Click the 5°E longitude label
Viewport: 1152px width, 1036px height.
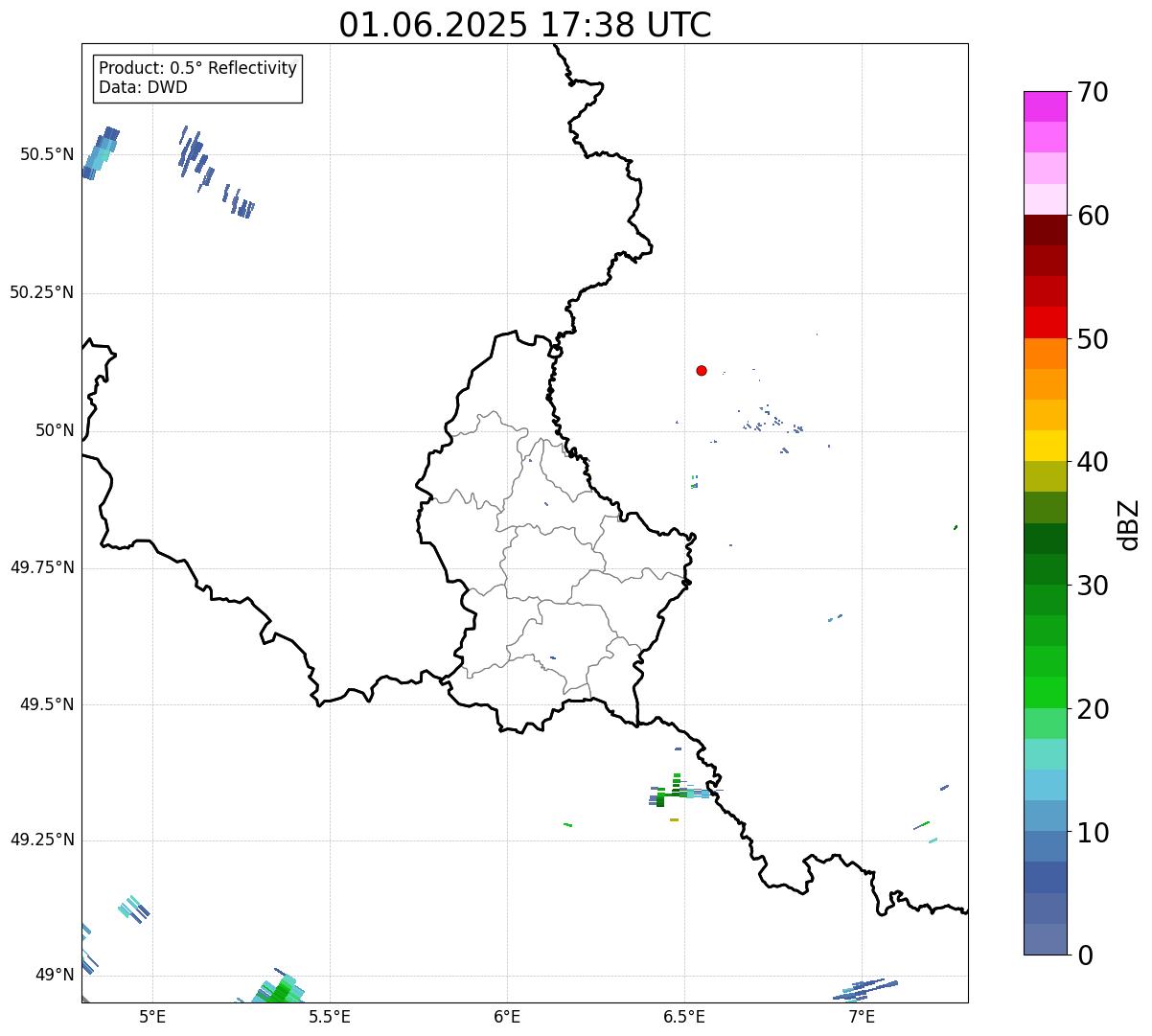(152, 1016)
